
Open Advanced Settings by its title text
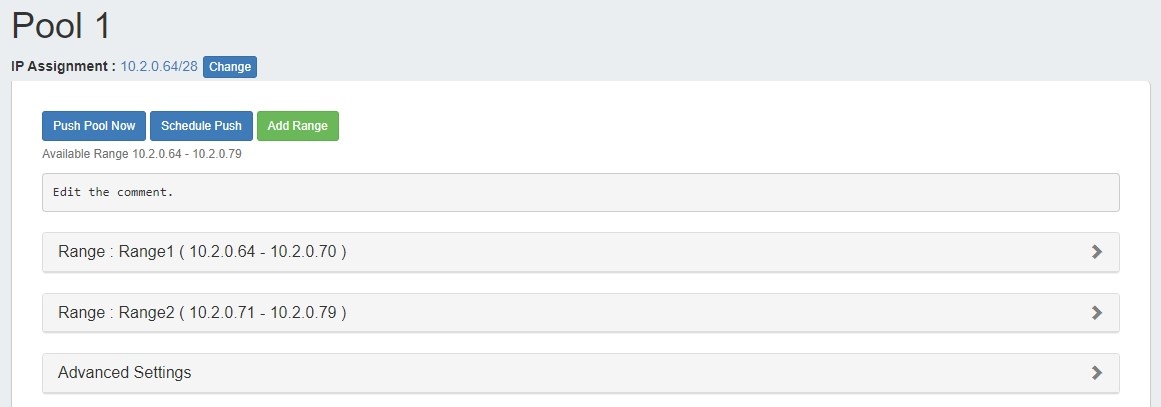pos(124,373)
